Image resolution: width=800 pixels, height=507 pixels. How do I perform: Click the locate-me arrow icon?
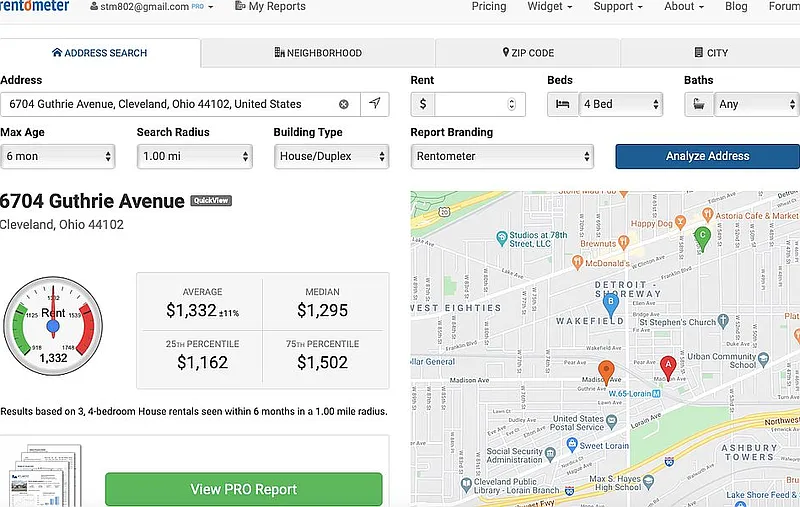click(374, 104)
